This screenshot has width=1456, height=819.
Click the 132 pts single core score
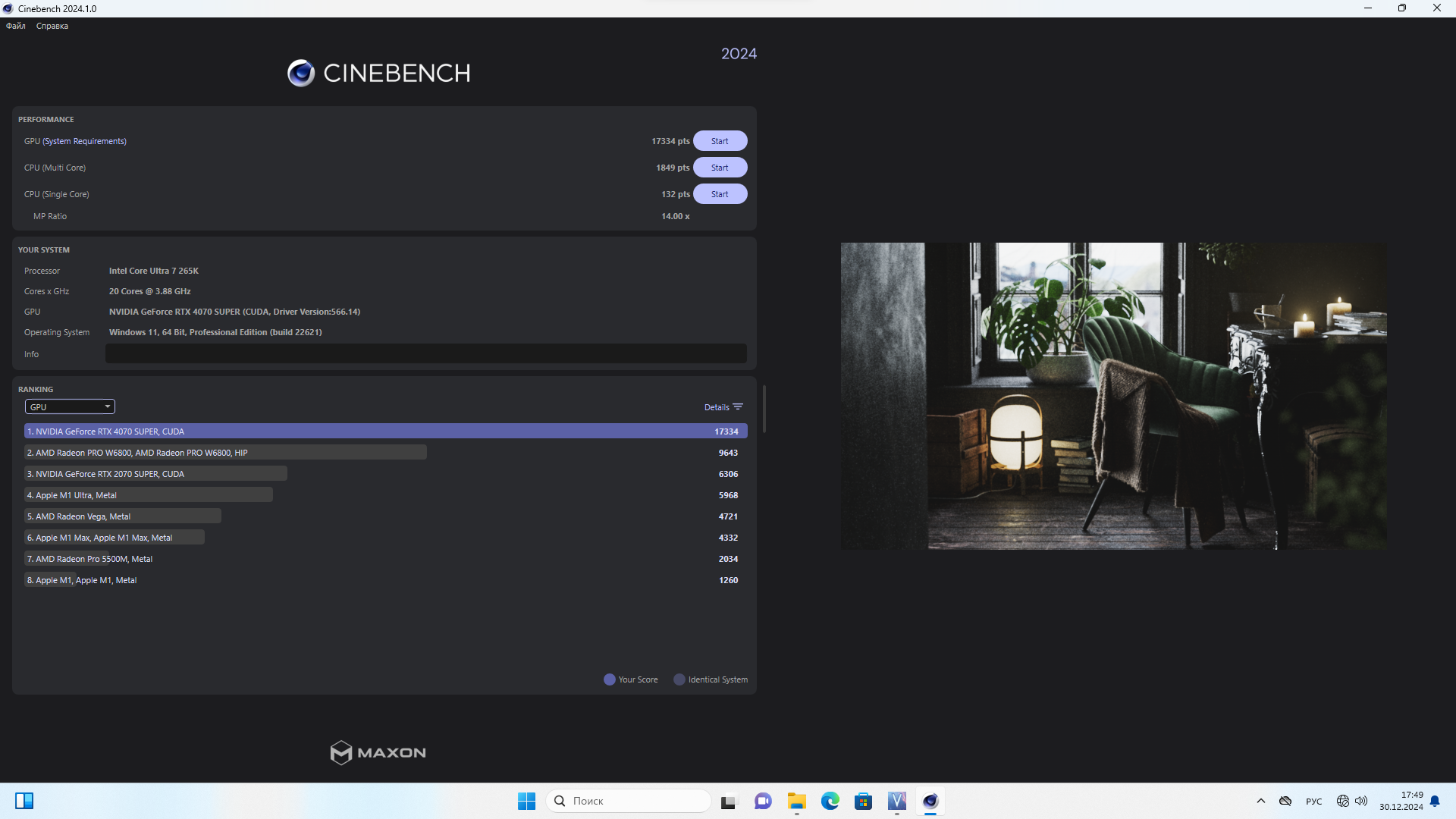pos(675,194)
